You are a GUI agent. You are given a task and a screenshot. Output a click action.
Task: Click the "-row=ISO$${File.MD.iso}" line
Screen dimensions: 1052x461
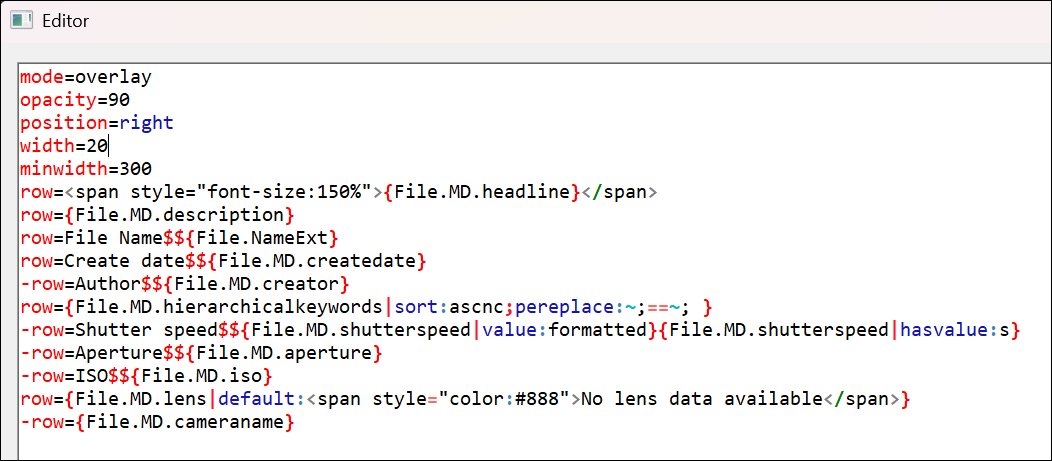point(146,376)
